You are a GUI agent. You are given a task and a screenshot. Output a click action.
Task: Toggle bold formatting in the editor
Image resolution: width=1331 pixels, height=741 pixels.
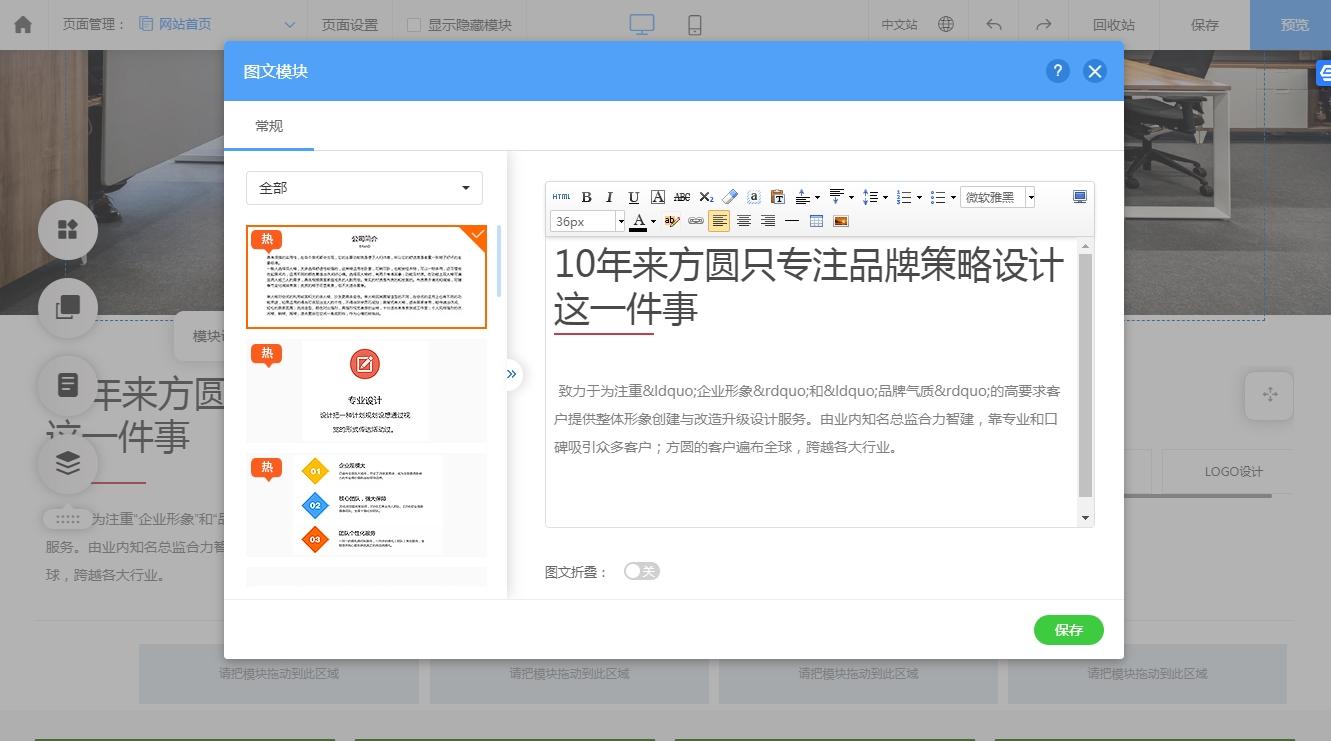(585, 197)
